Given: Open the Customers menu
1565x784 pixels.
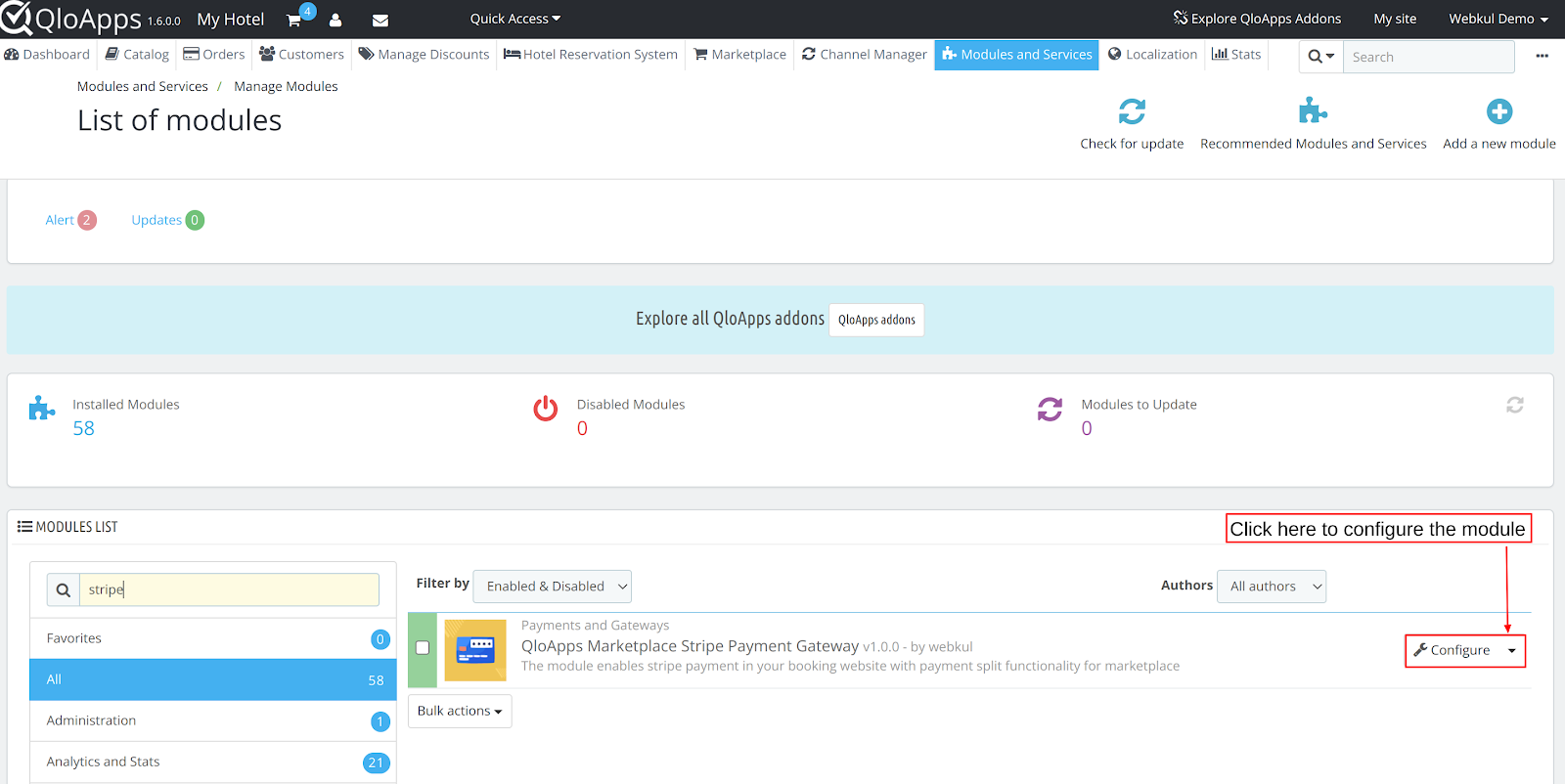Looking at the screenshot, I should [301, 55].
